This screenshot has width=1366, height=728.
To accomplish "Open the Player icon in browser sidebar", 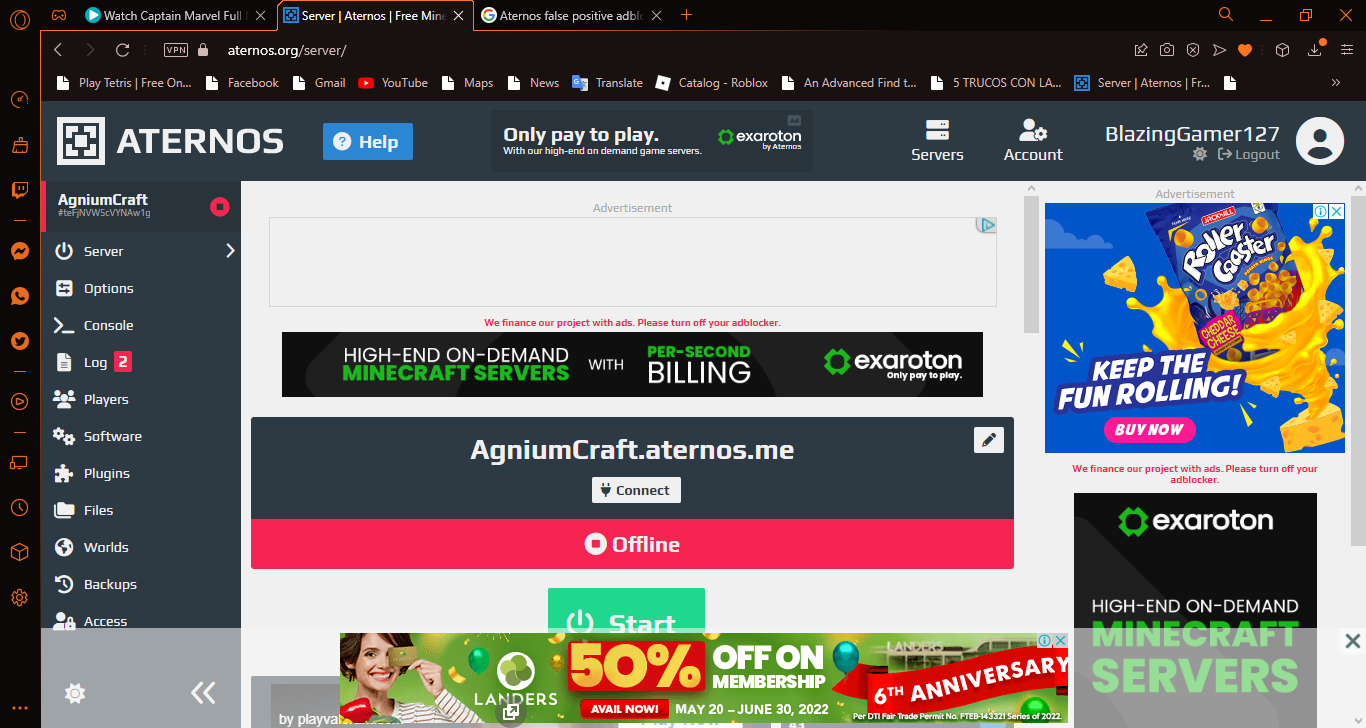I will click(19, 402).
